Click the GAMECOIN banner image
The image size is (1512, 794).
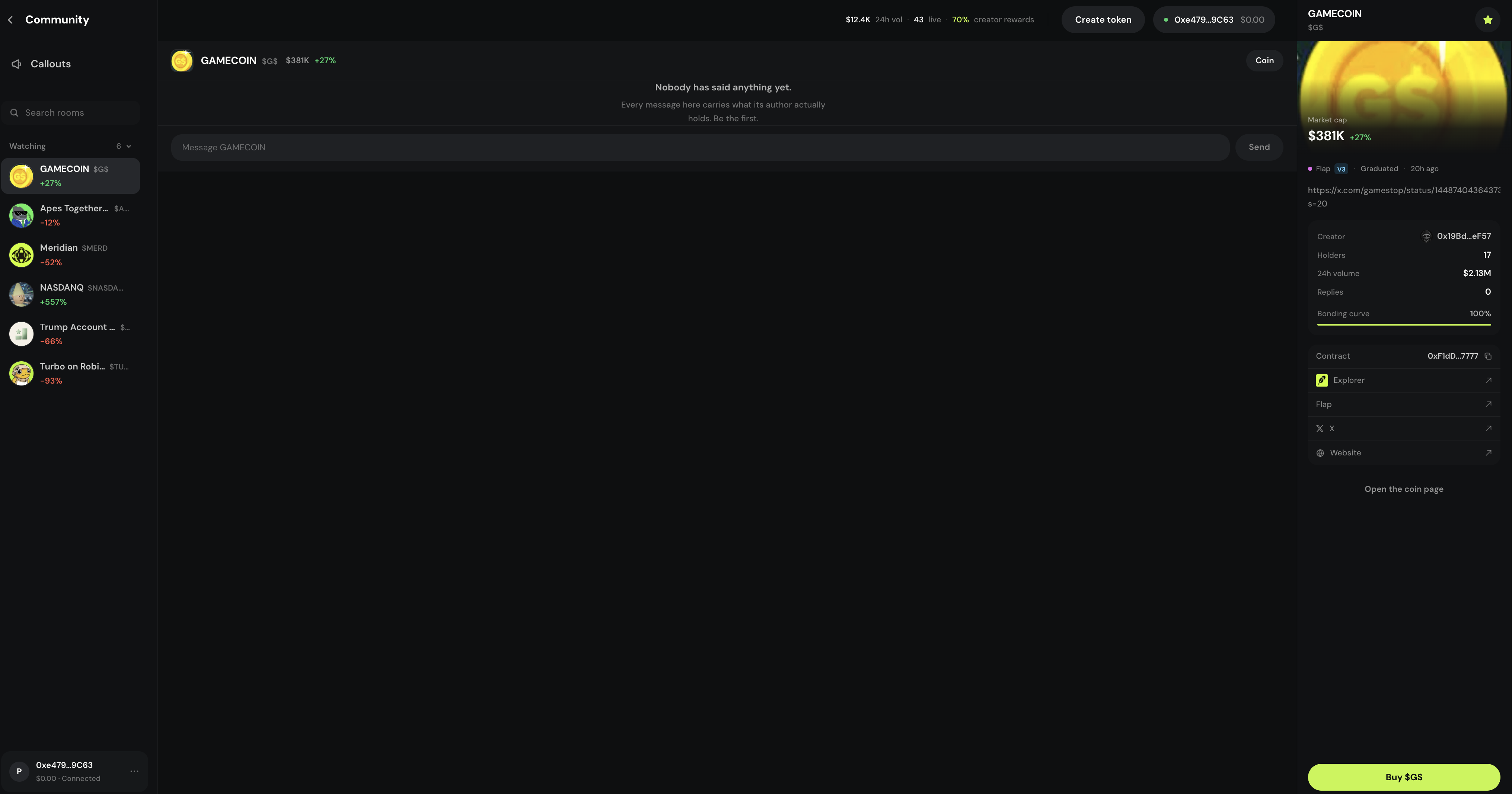(1404, 97)
